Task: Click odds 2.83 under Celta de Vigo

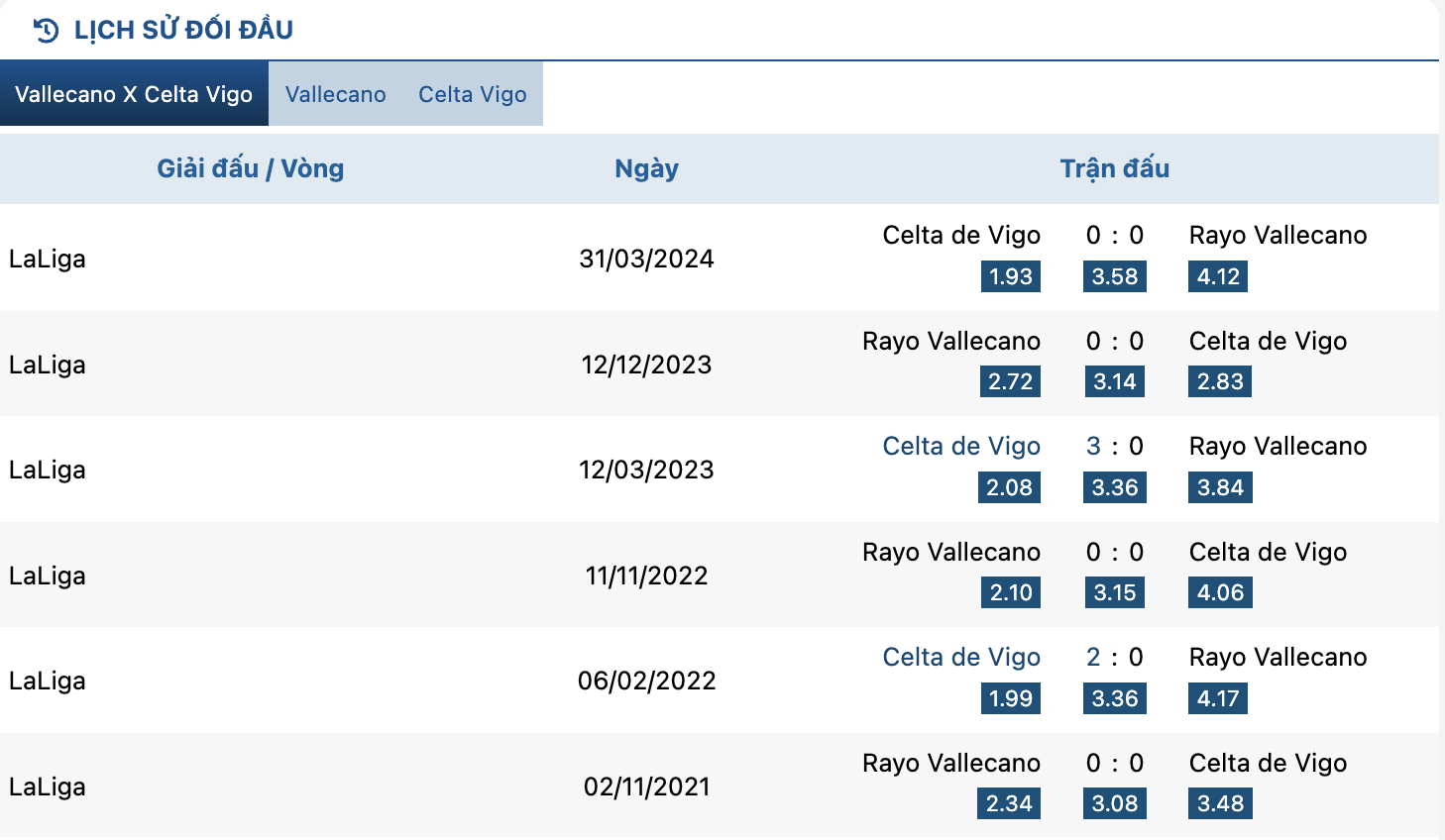Action: pyautogui.click(x=1220, y=381)
